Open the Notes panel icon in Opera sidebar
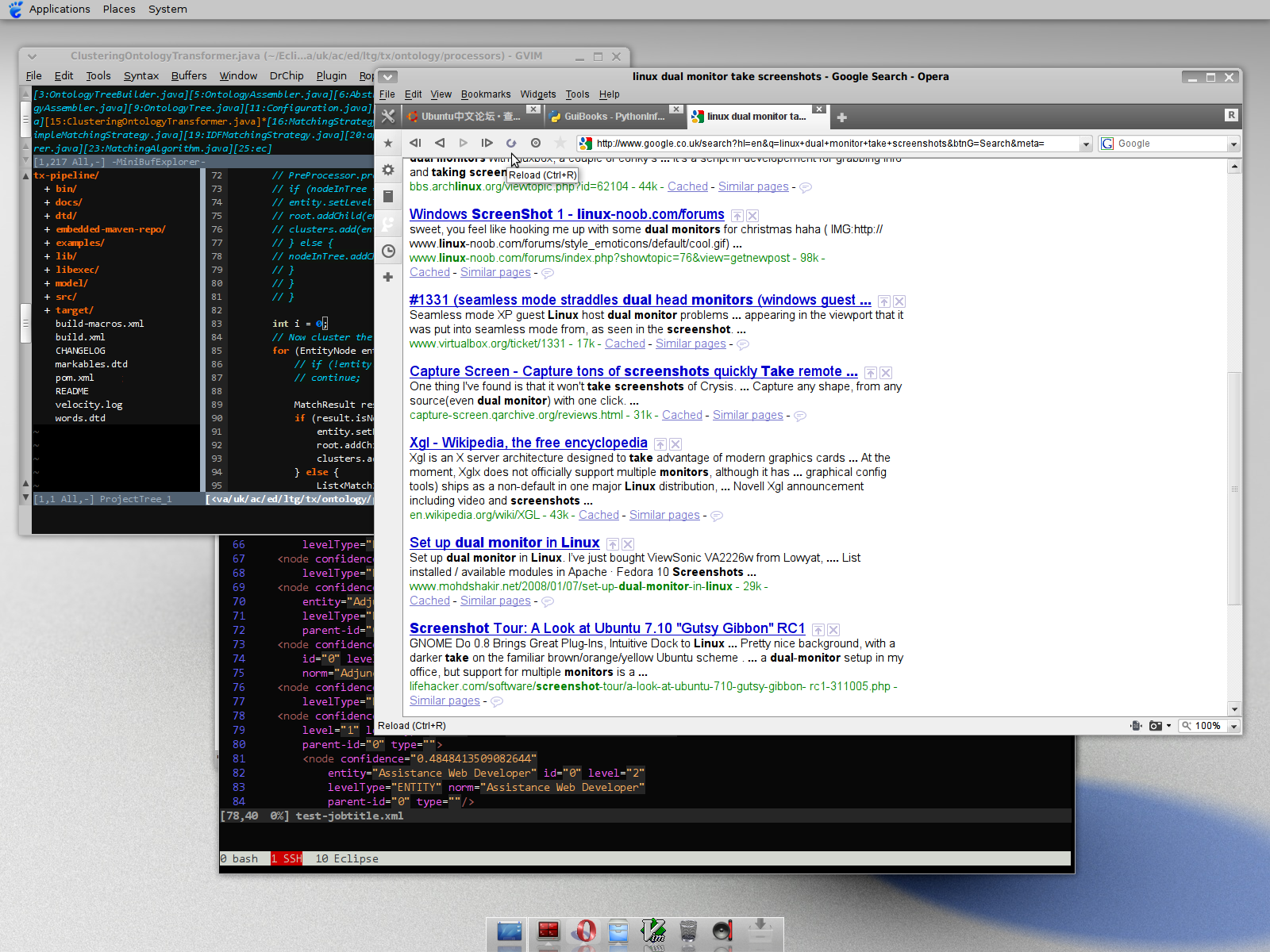This screenshot has height=952, width=1270. click(388, 196)
